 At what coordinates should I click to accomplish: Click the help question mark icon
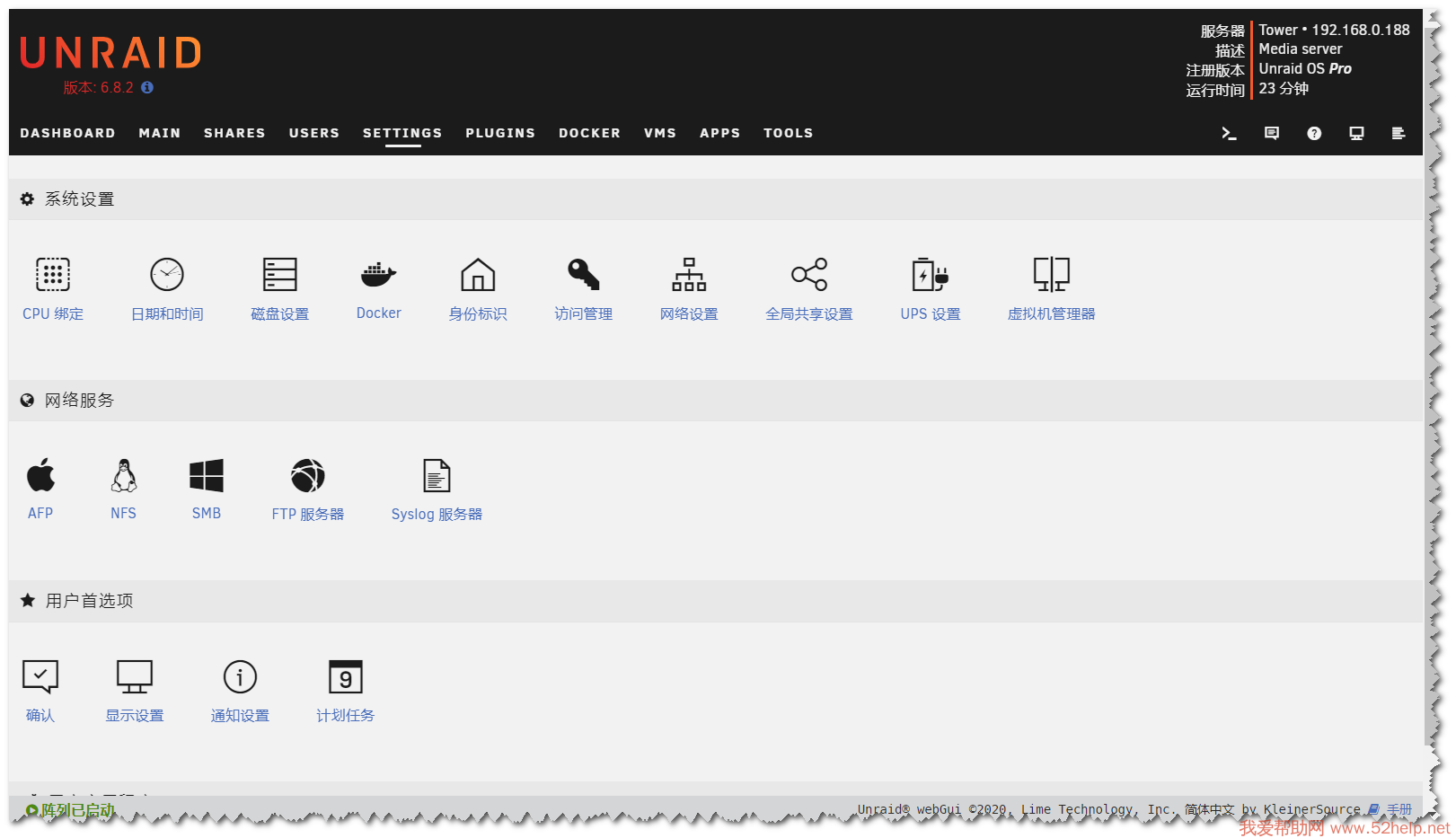pyautogui.click(x=1314, y=133)
